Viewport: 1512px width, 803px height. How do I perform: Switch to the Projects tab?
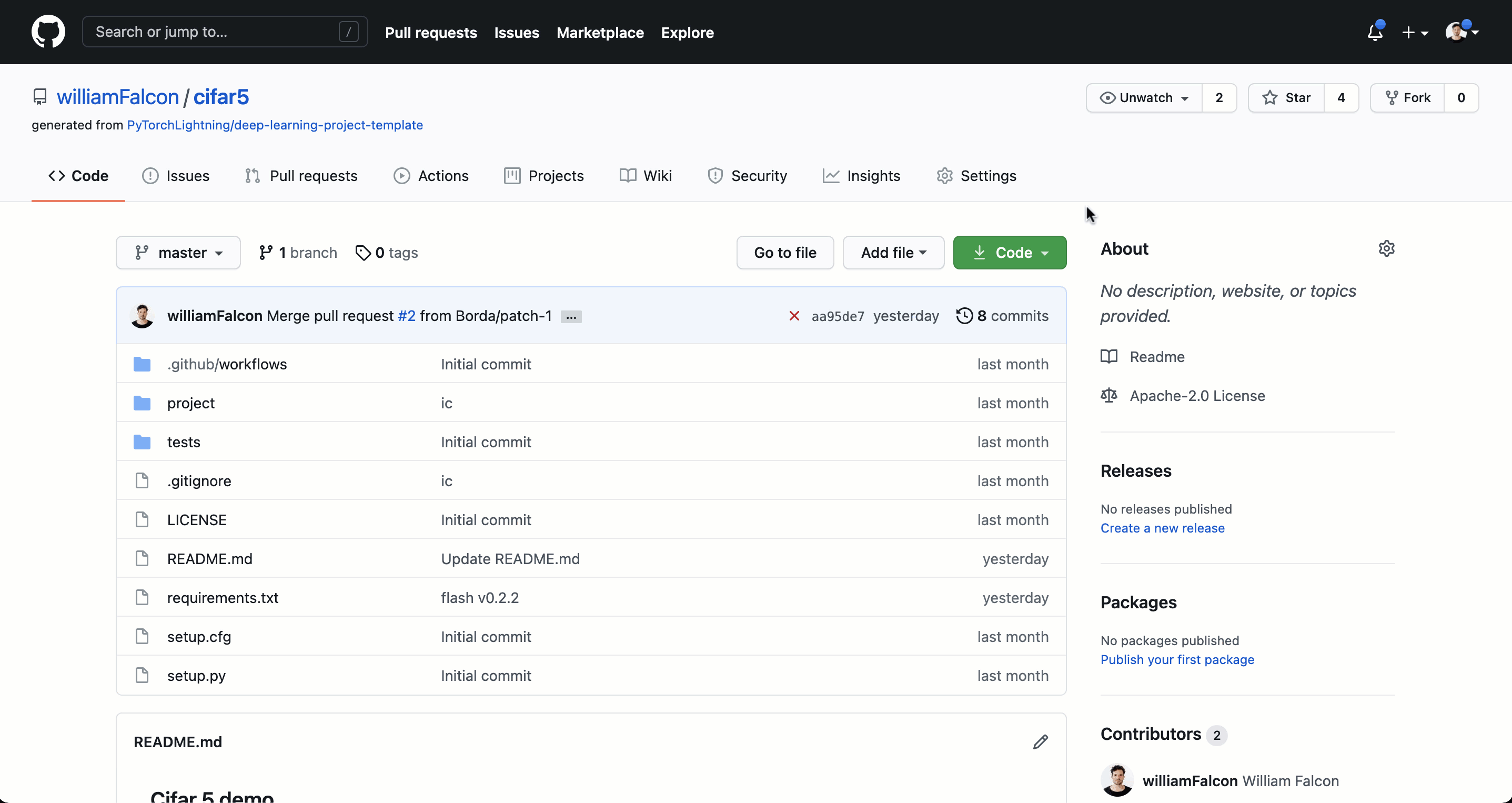543,176
